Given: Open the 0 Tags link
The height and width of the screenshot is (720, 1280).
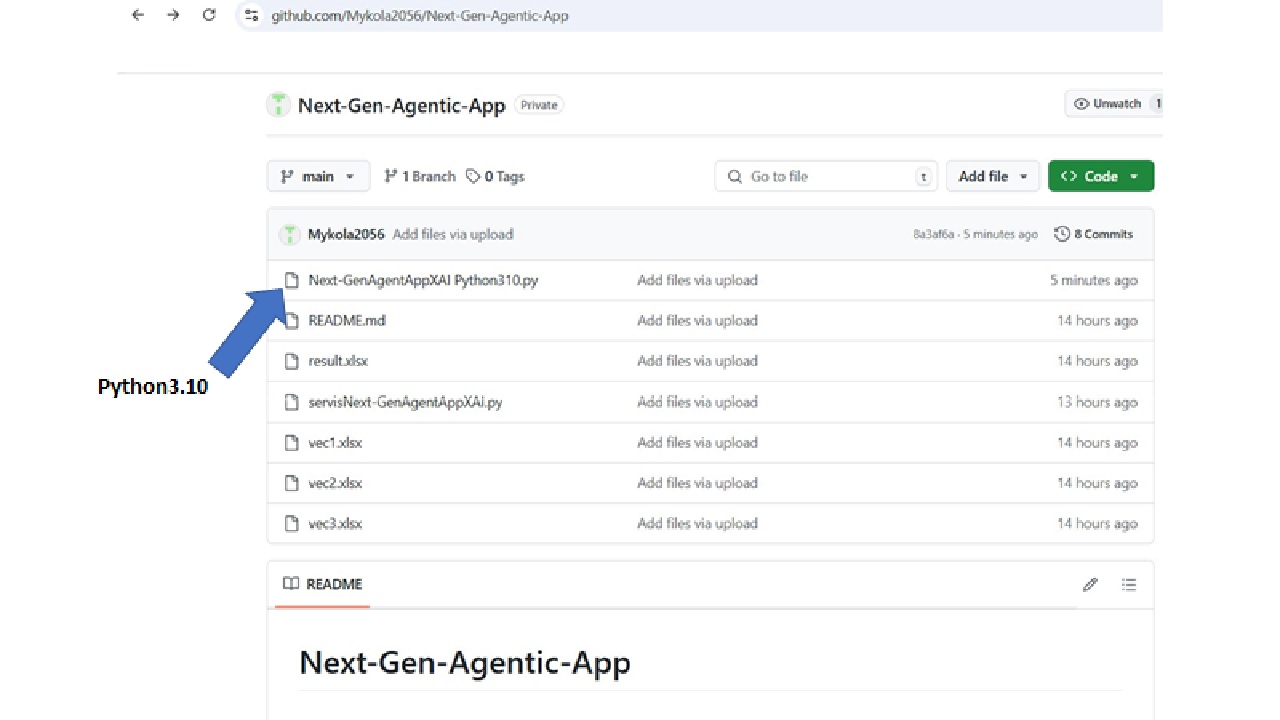Looking at the screenshot, I should pyautogui.click(x=496, y=176).
